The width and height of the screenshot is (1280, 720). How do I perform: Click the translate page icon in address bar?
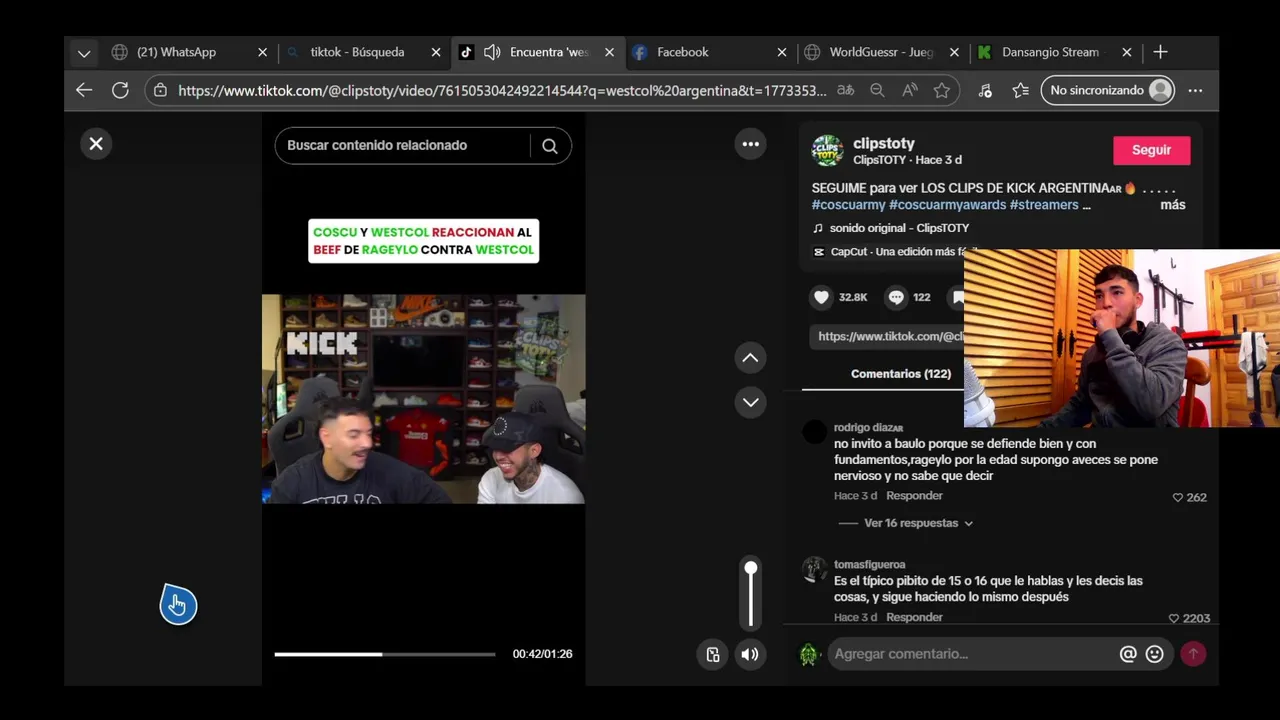[846, 90]
